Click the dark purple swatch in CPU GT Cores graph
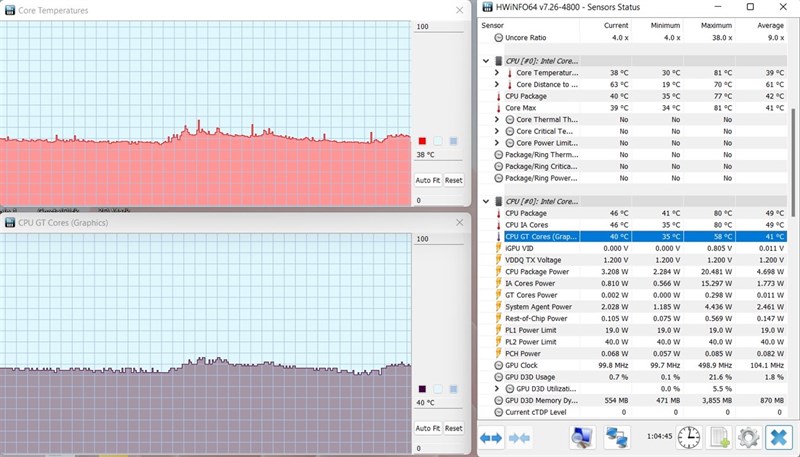 [x=422, y=389]
